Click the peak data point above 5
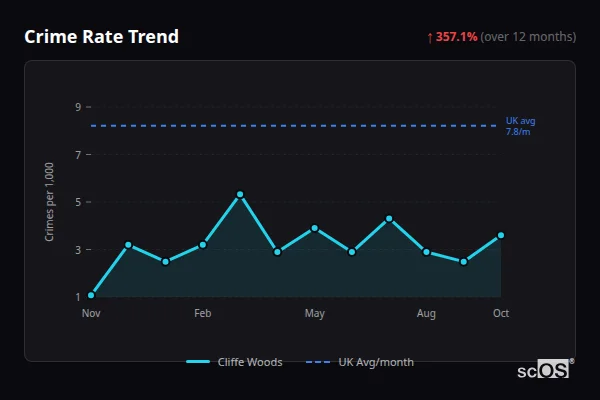This screenshot has height=400, width=600. (x=240, y=194)
